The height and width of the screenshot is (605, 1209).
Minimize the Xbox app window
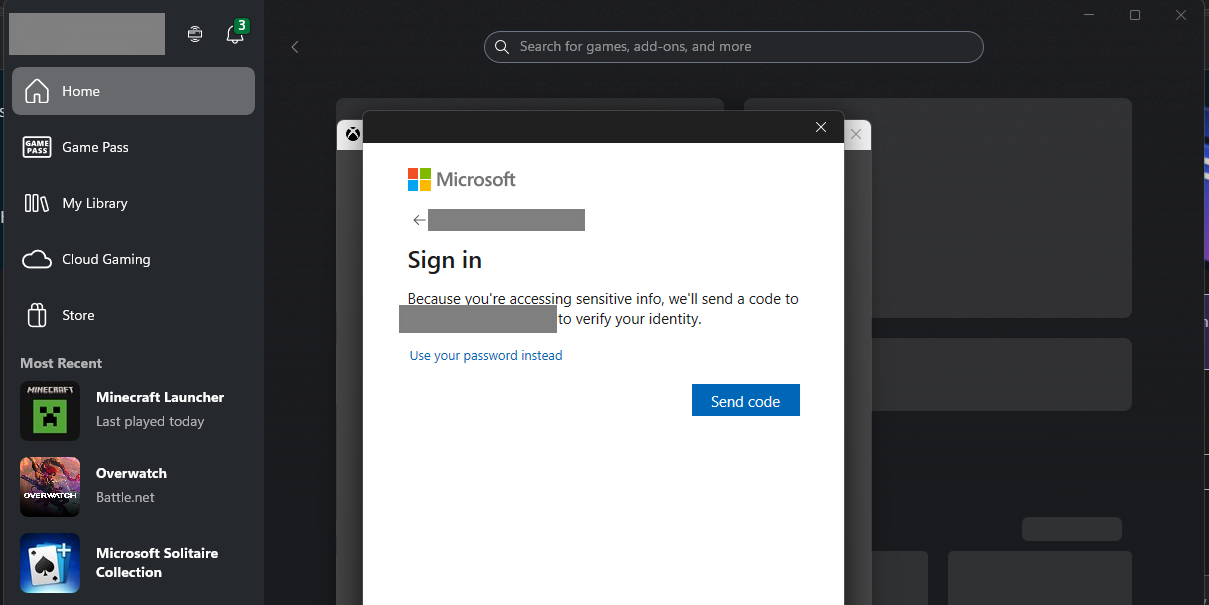click(1089, 15)
